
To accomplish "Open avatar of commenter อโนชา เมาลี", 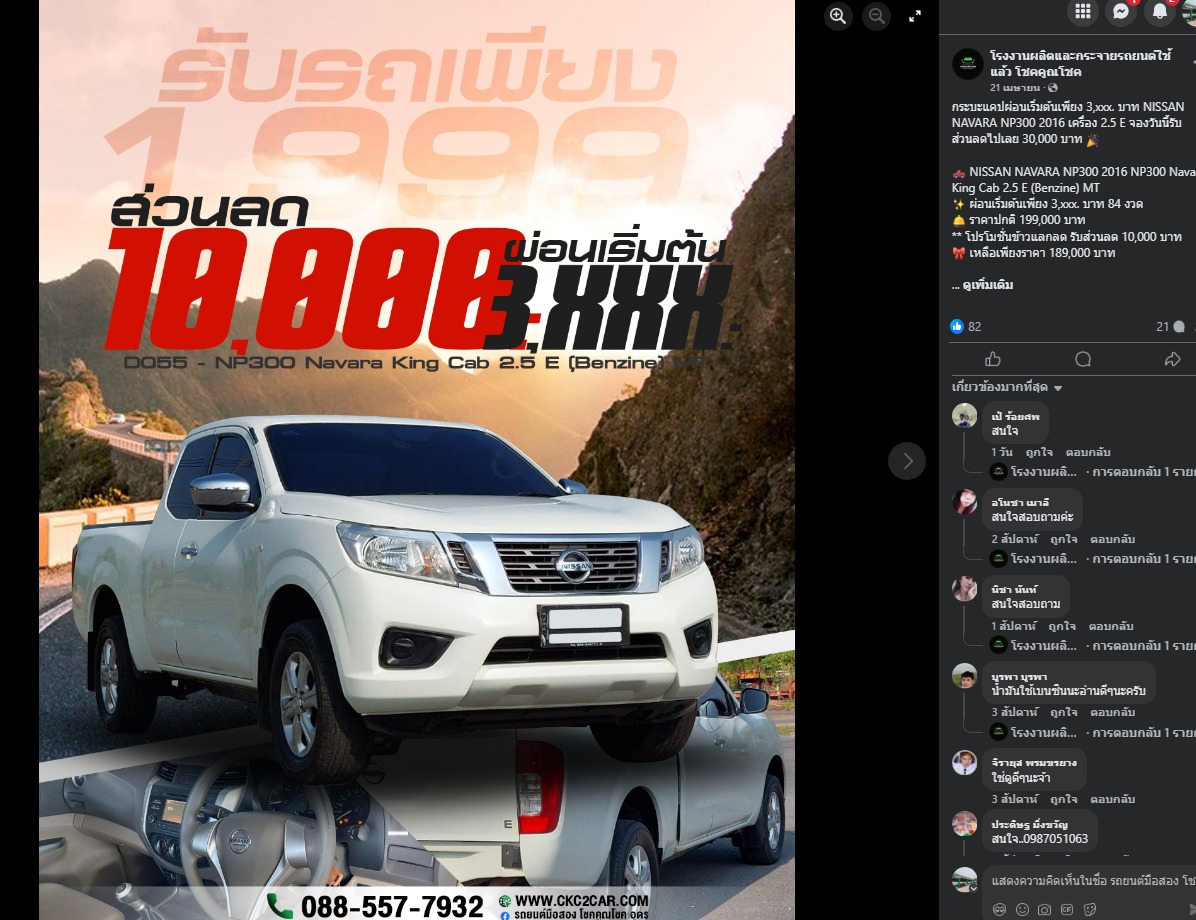I will pyautogui.click(x=964, y=502).
